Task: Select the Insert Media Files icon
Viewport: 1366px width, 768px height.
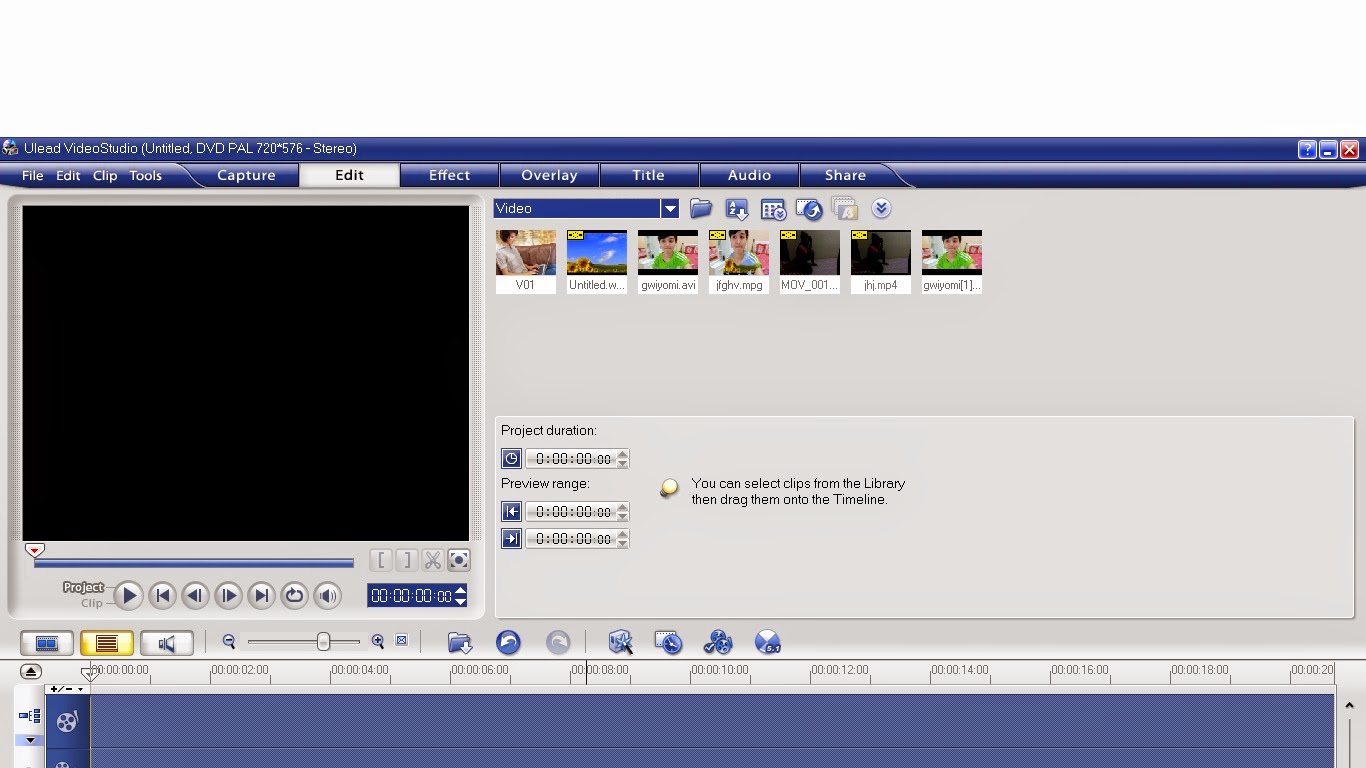Action: (x=460, y=643)
